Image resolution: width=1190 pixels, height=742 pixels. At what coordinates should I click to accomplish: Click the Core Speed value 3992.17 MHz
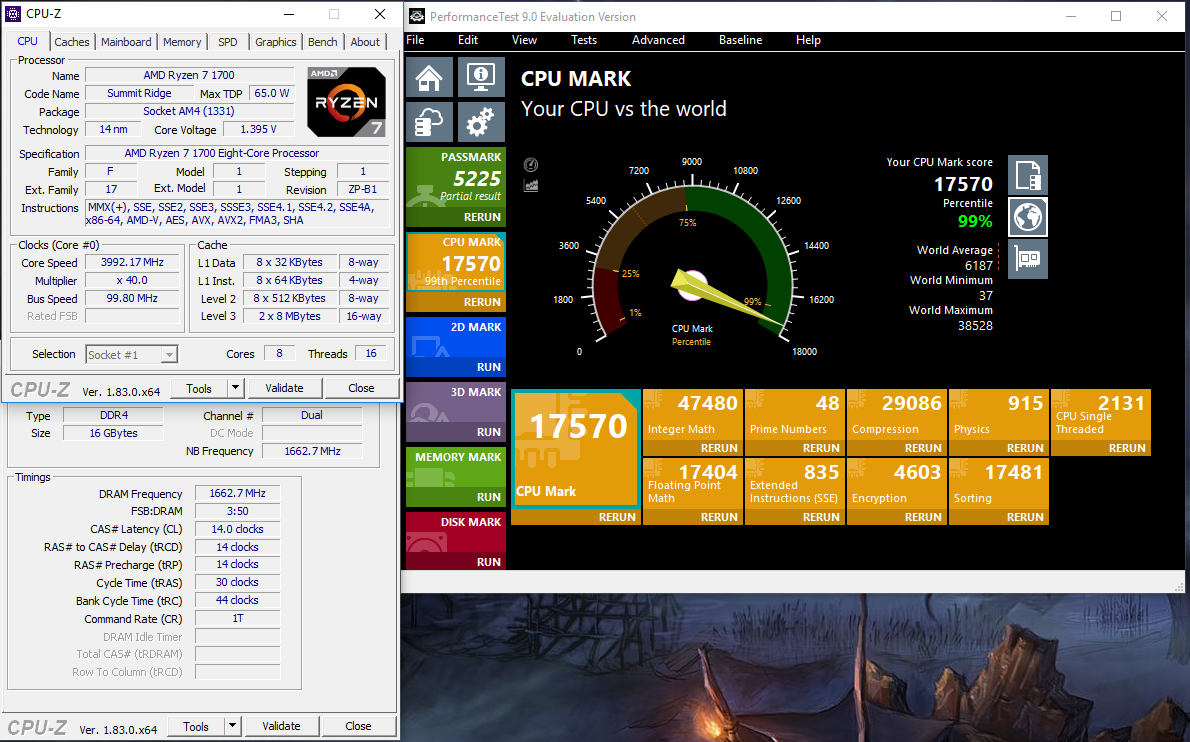click(132, 263)
